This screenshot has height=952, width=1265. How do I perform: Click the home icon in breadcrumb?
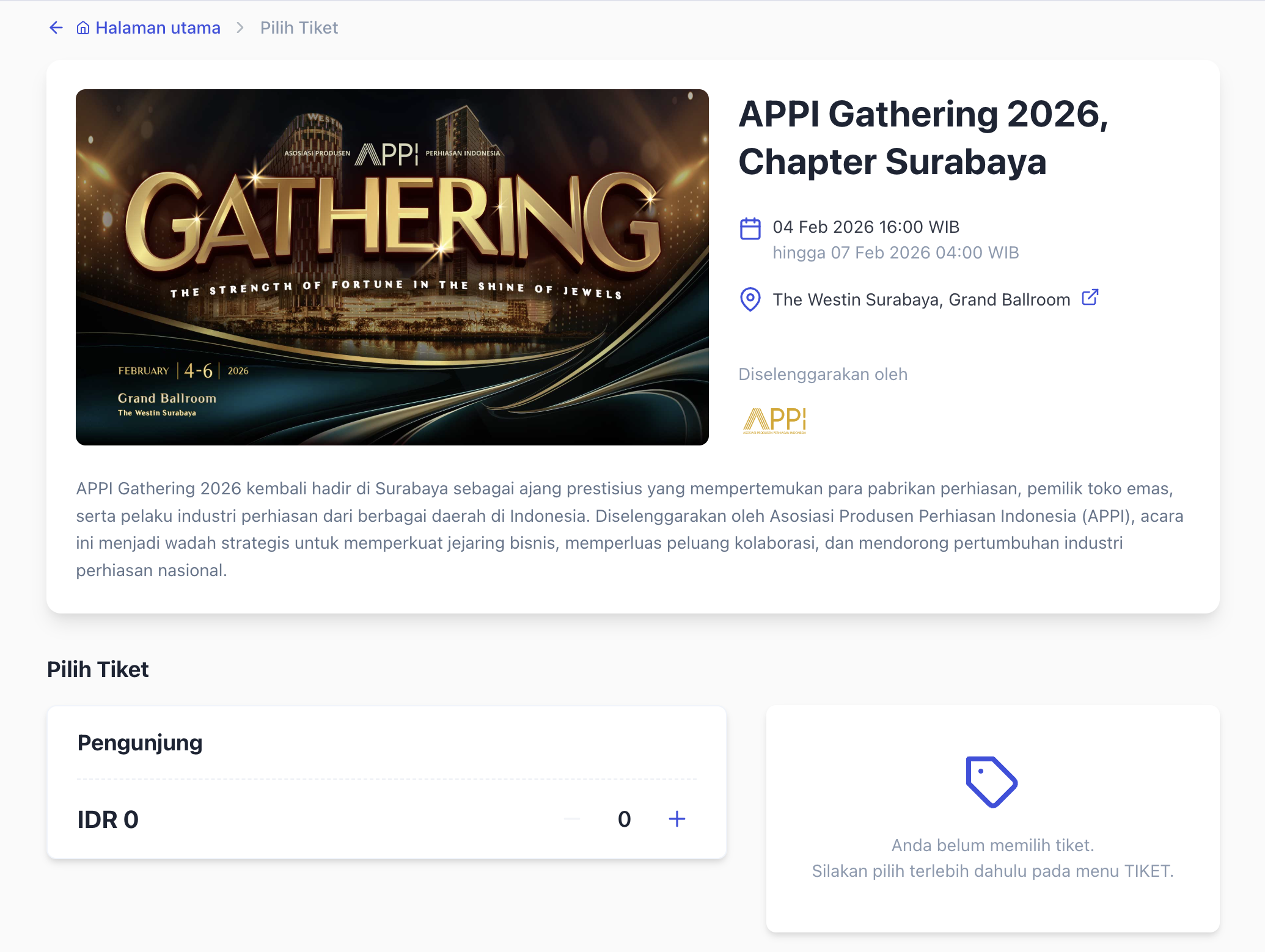tap(83, 28)
